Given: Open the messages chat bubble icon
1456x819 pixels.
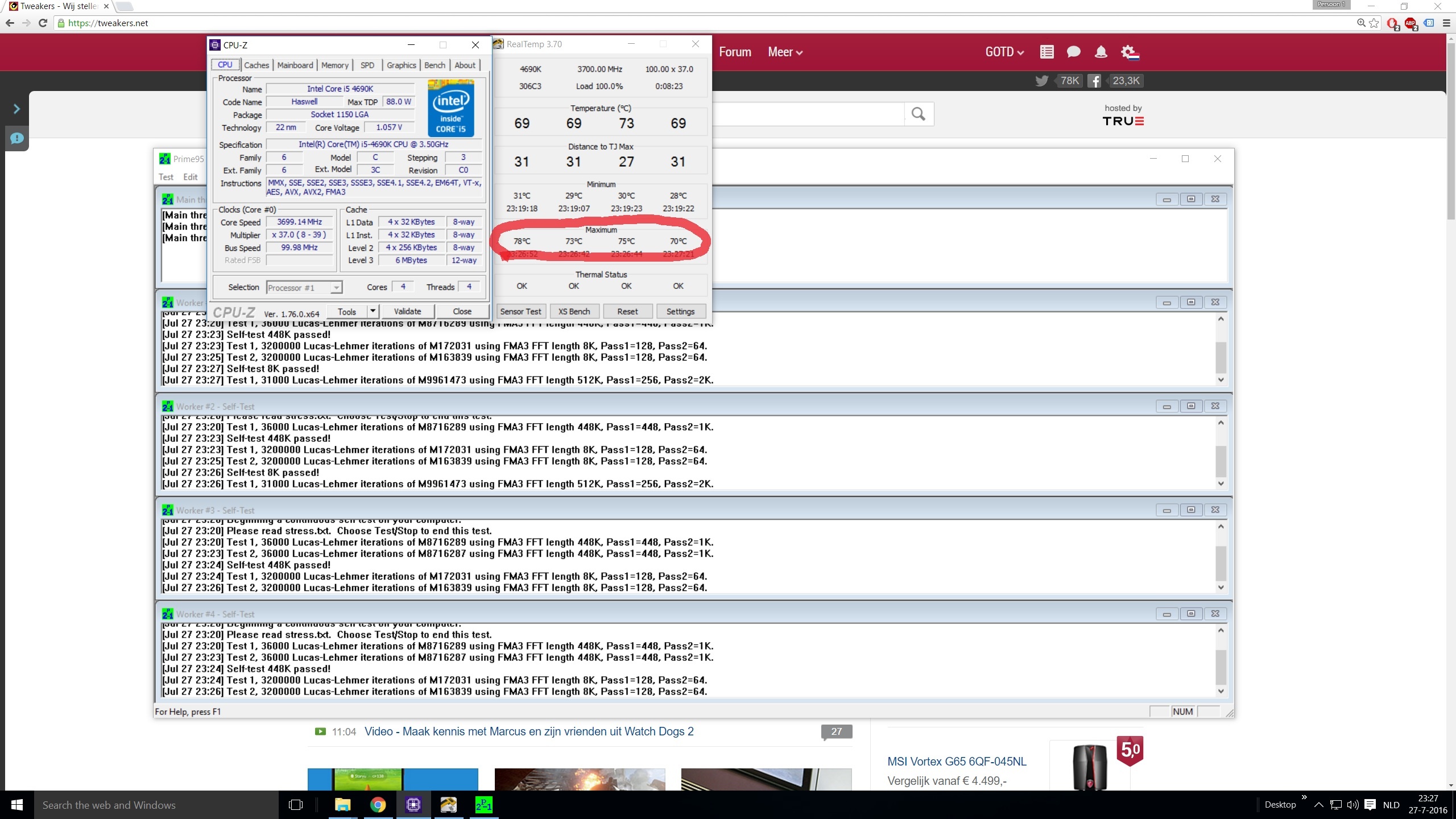Looking at the screenshot, I should [1074, 52].
